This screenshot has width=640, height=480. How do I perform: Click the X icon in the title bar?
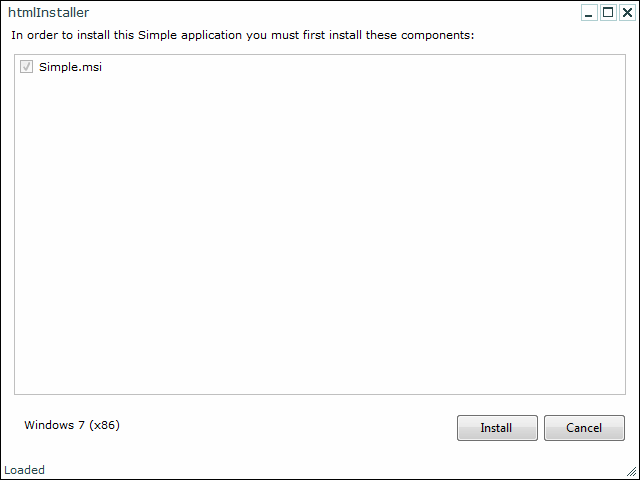point(627,13)
